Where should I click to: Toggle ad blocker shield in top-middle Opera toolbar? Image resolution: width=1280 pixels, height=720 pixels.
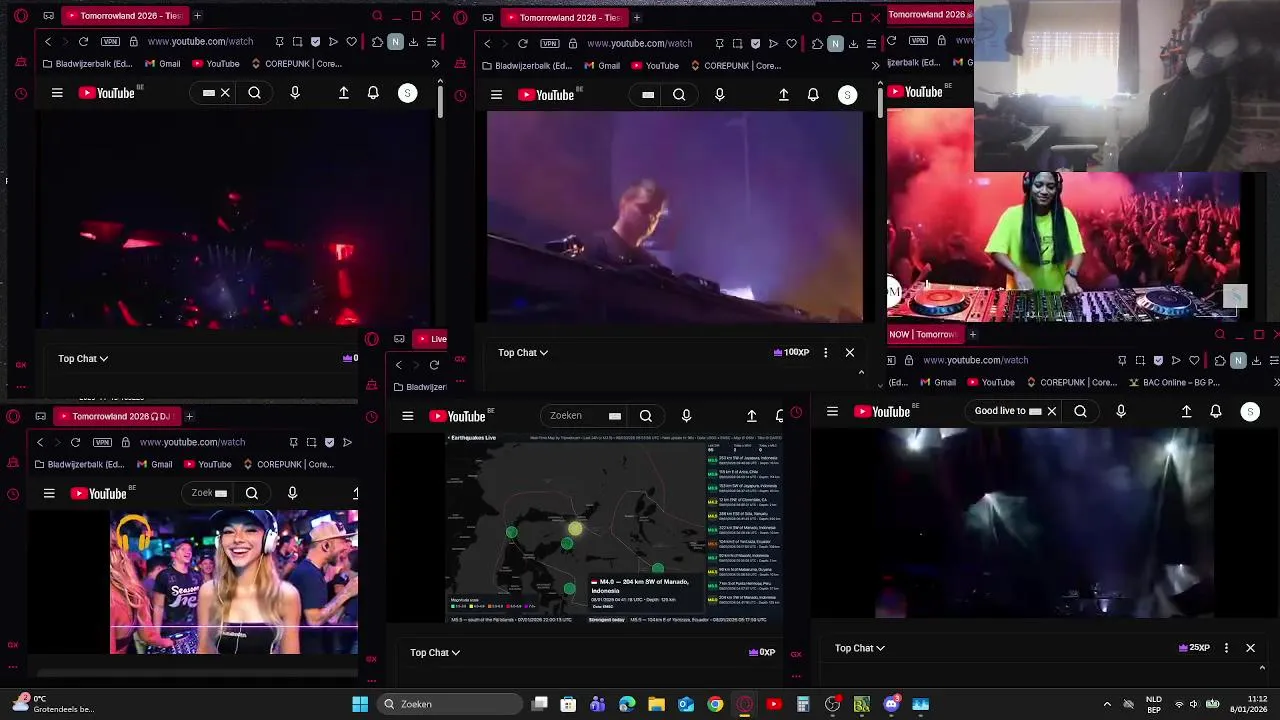coord(755,44)
